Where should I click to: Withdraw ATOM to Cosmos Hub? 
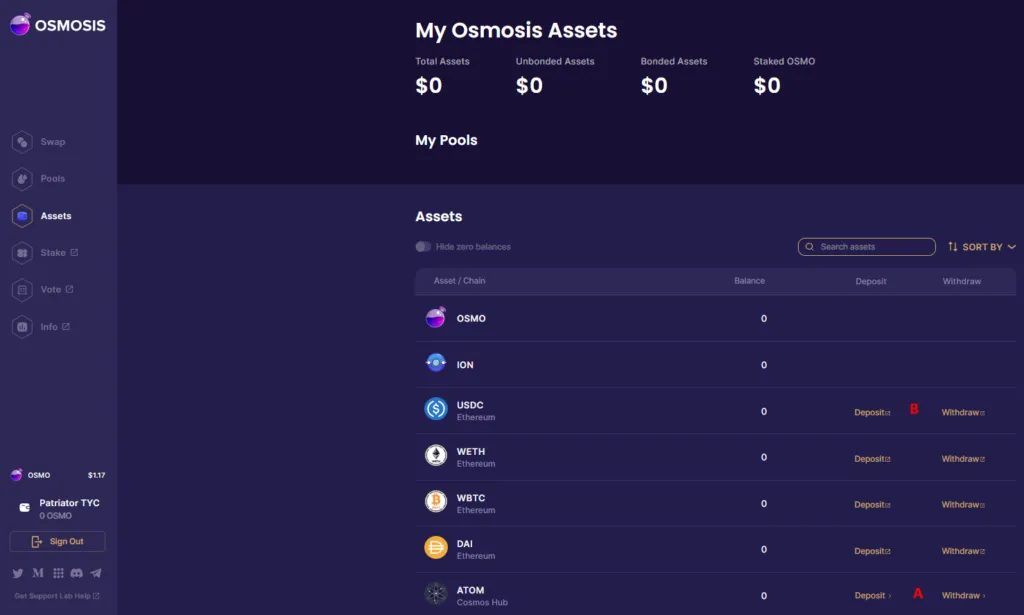(x=963, y=595)
